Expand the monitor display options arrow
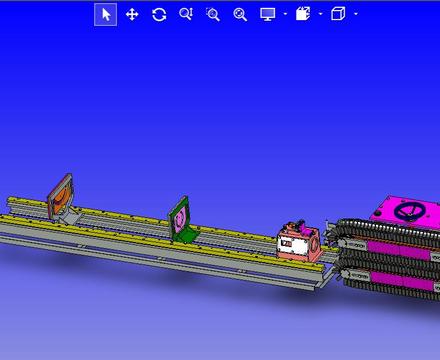Viewport: 440px width, 360px height. click(285, 14)
